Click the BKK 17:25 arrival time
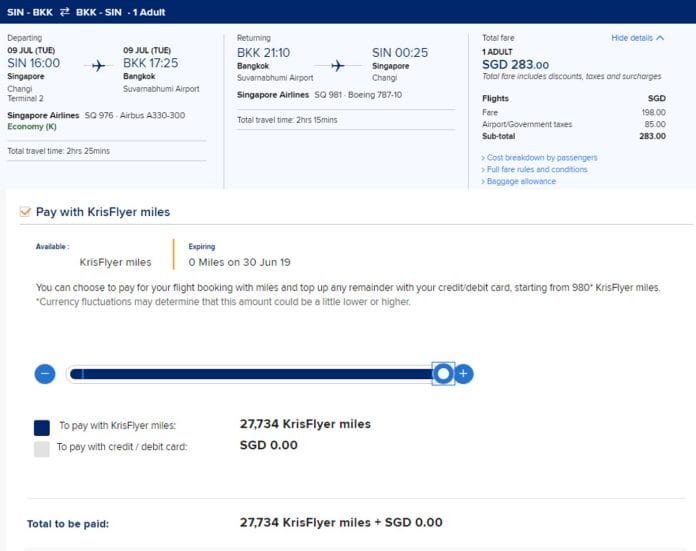This screenshot has width=696, height=551. click(150, 63)
